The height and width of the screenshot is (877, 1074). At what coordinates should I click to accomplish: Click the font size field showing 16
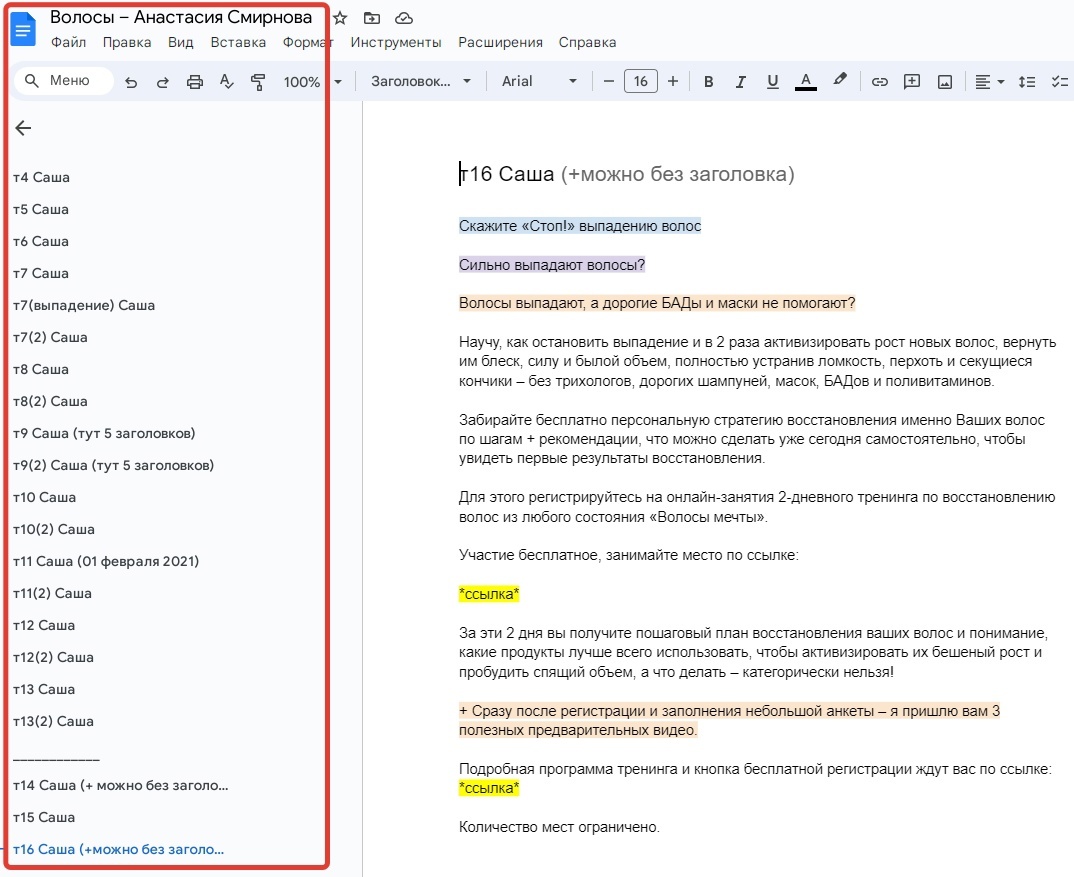640,82
